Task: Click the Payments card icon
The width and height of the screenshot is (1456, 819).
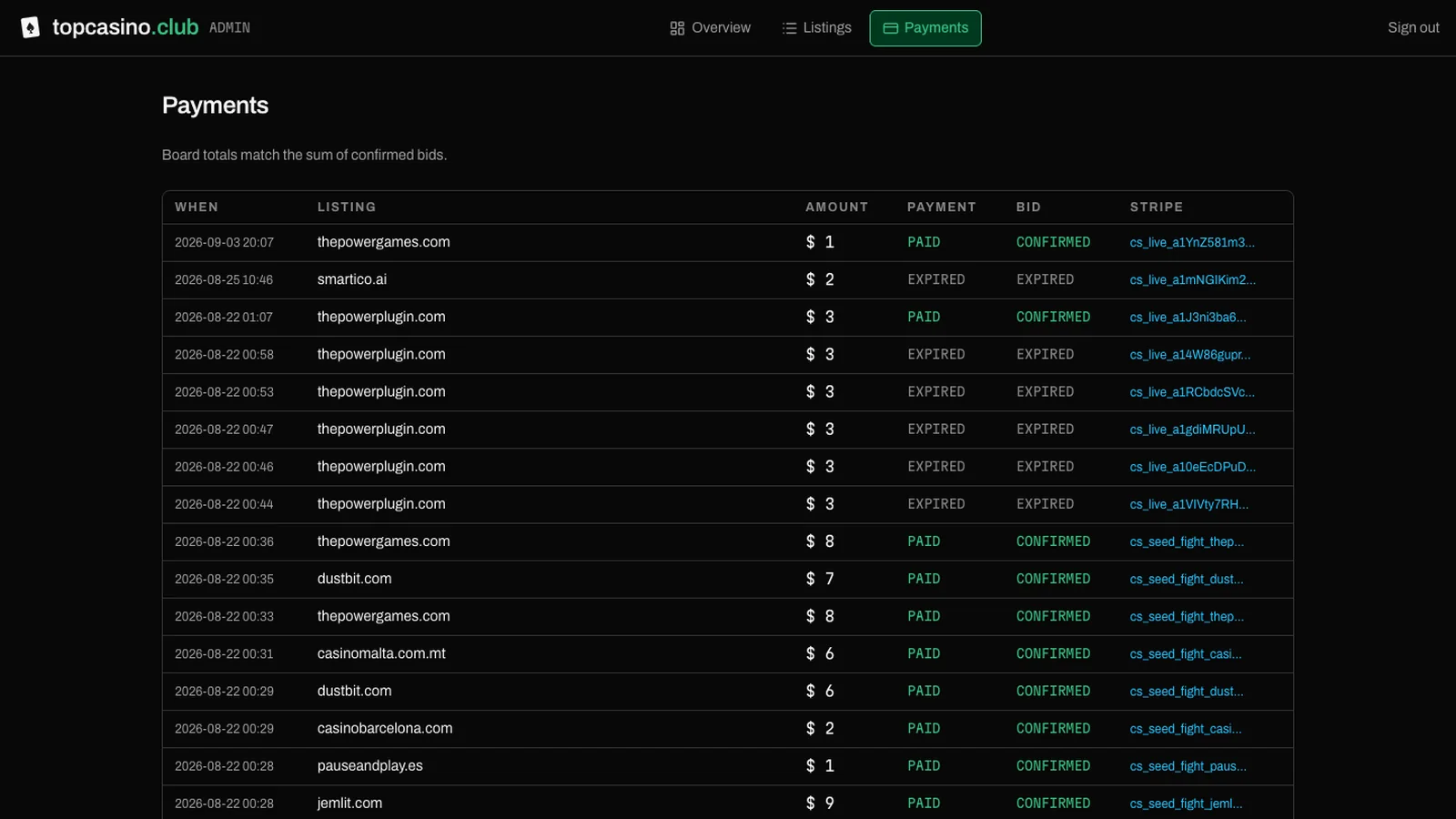Action: [x=891, y=28]
